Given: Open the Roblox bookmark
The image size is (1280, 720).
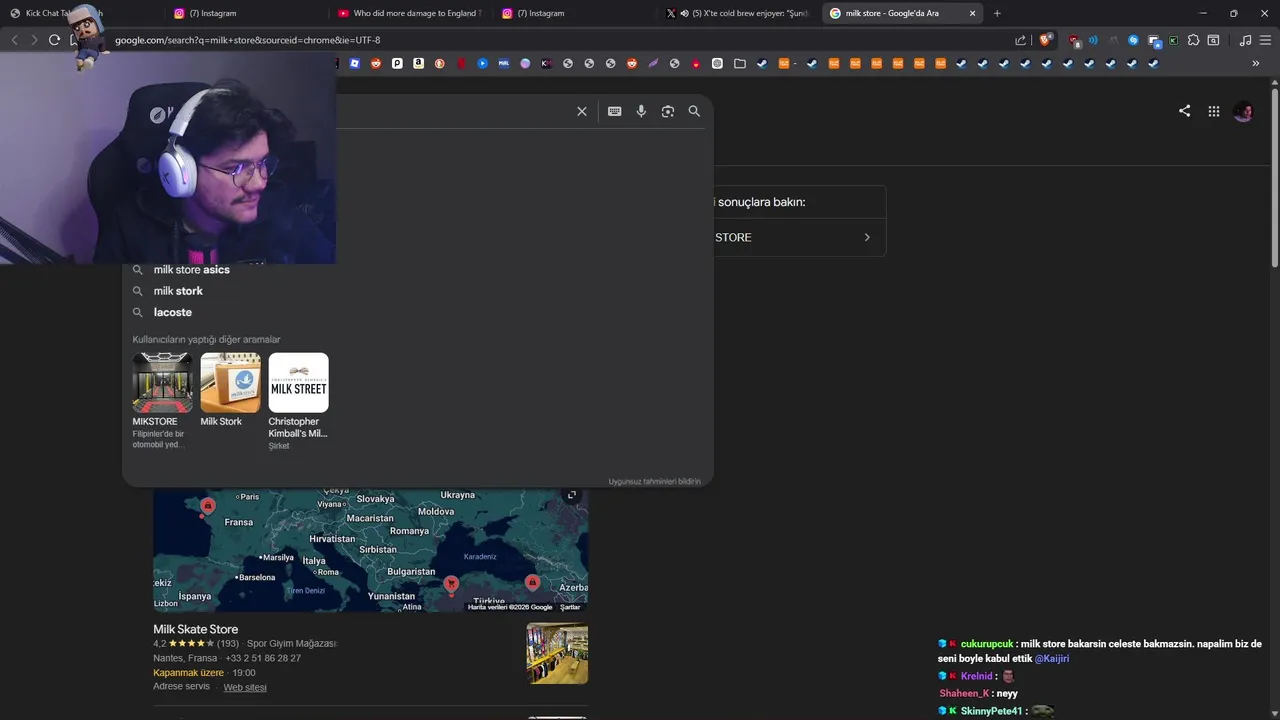Looking at the screenshot, I should click(355, 63).
